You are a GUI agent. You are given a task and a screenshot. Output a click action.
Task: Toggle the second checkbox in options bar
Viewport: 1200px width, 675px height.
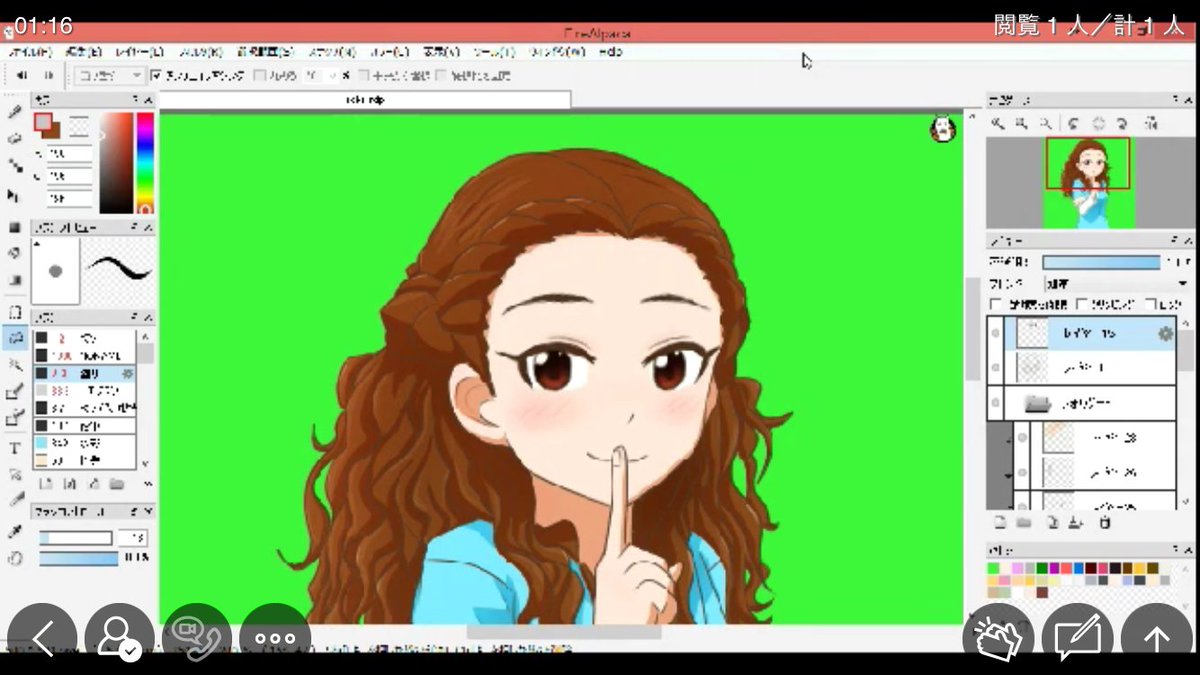coord(259,75)
